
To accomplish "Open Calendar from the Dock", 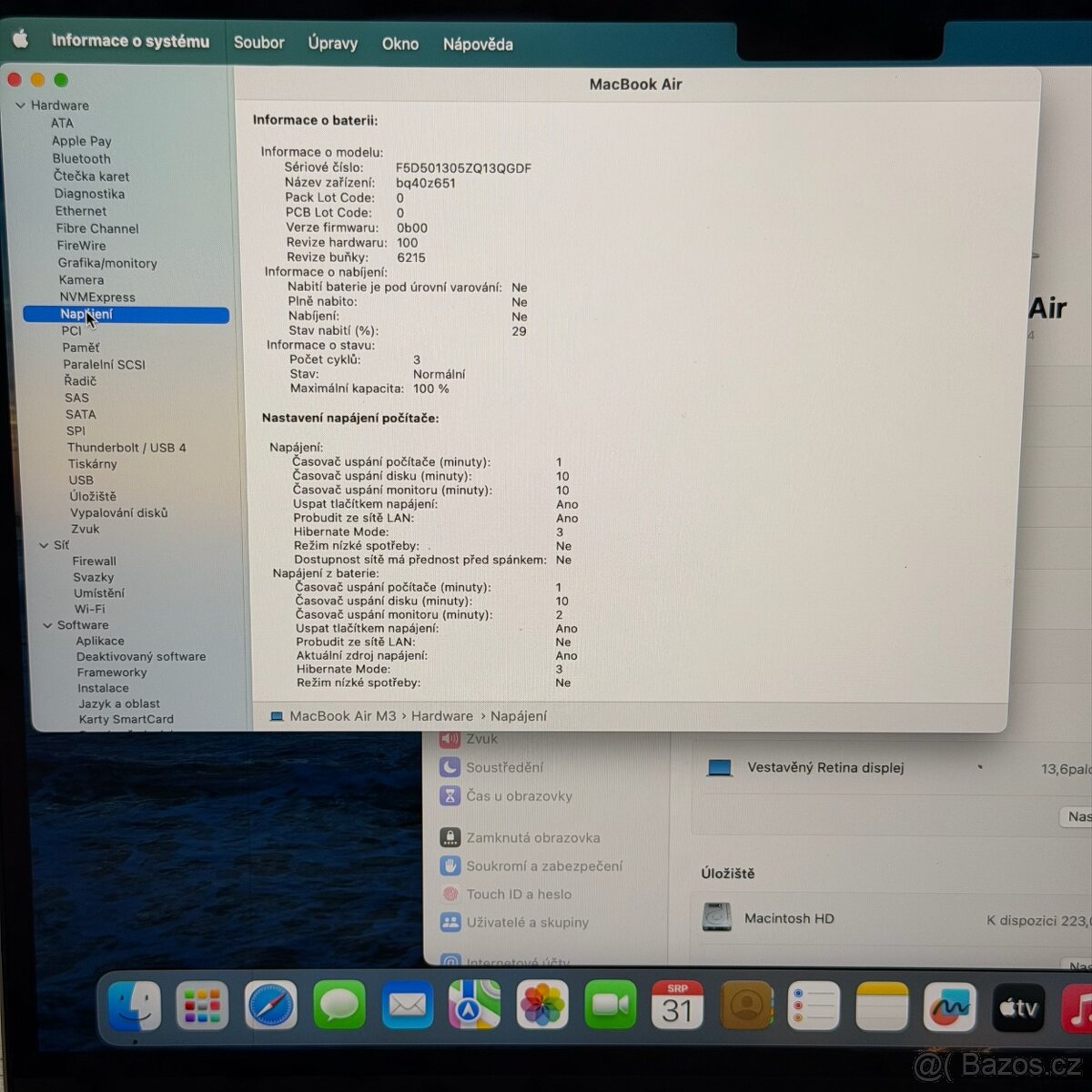I will coord(677,1006).
